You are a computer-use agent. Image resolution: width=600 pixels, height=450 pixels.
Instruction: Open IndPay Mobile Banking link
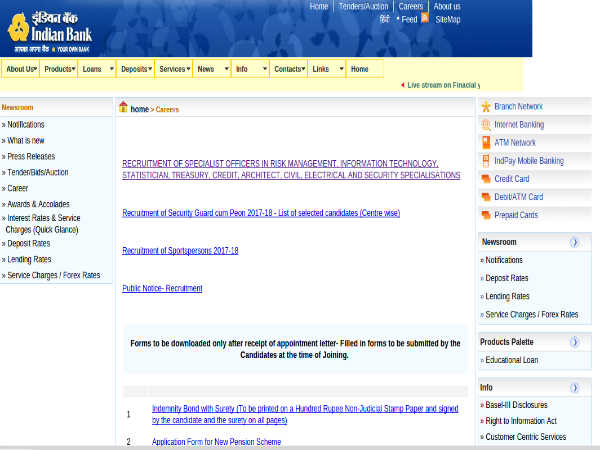pyautogui.click(x=529, y=161)
